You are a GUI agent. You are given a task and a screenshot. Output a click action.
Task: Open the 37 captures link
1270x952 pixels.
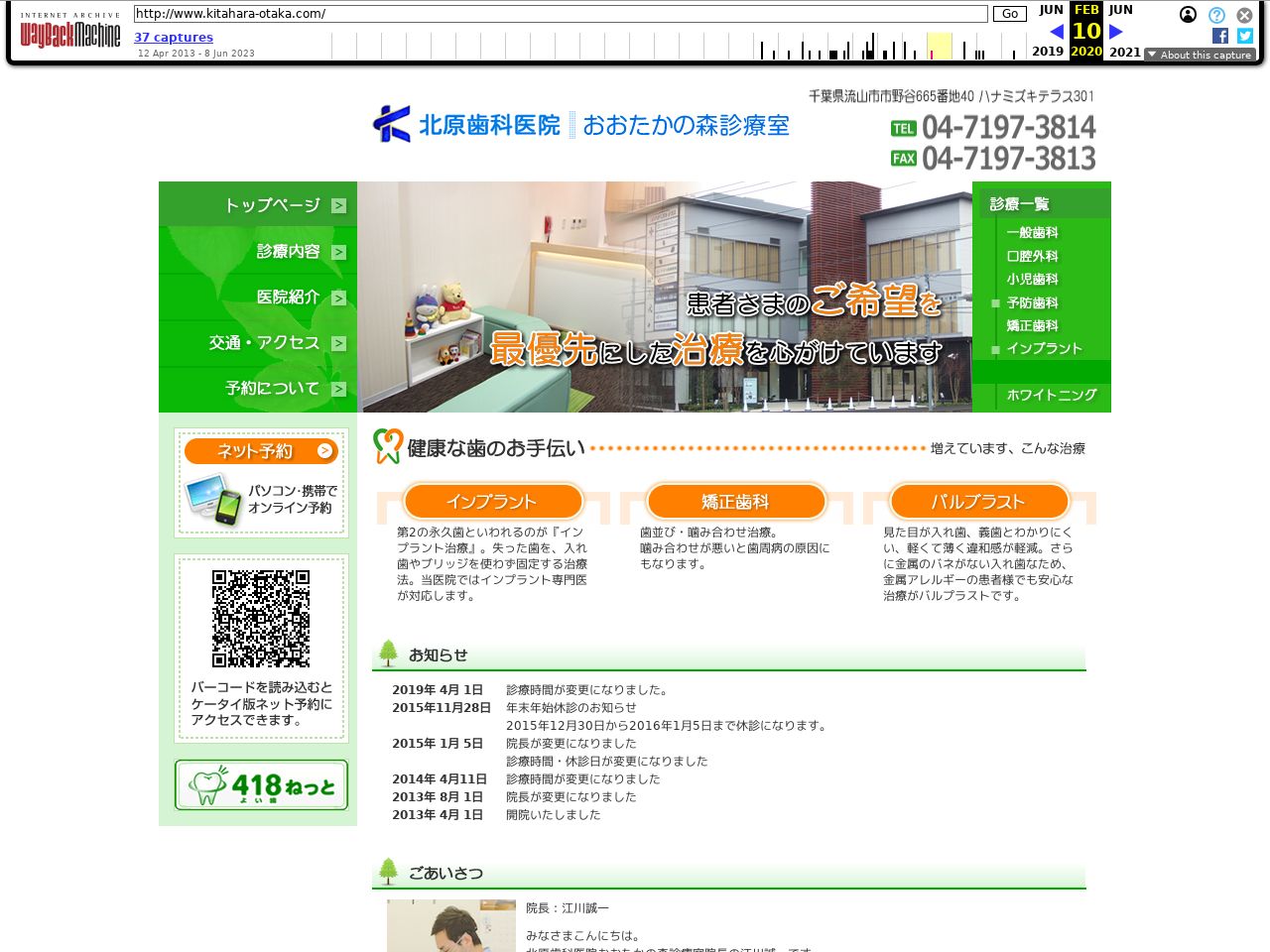click(174, 37)
